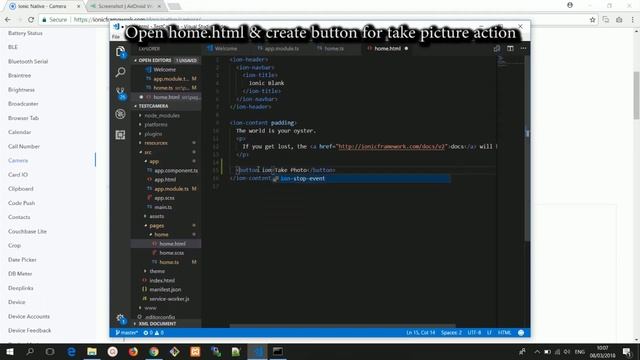The width and height of the screenshot is (640, 360).
Task: Open Chrome menu three dots
Action: click(633, 20)
